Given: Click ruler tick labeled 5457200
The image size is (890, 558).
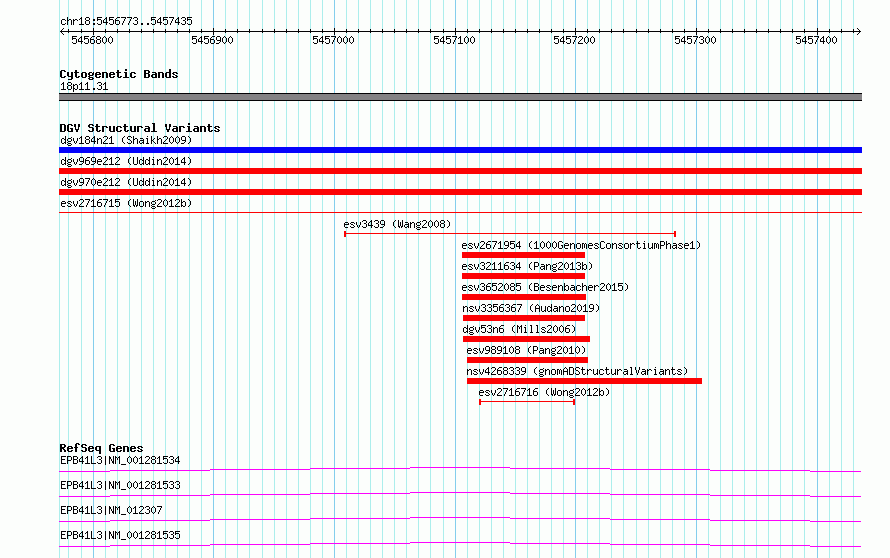Looking at the screenshot, I should [x=574, y=40].
